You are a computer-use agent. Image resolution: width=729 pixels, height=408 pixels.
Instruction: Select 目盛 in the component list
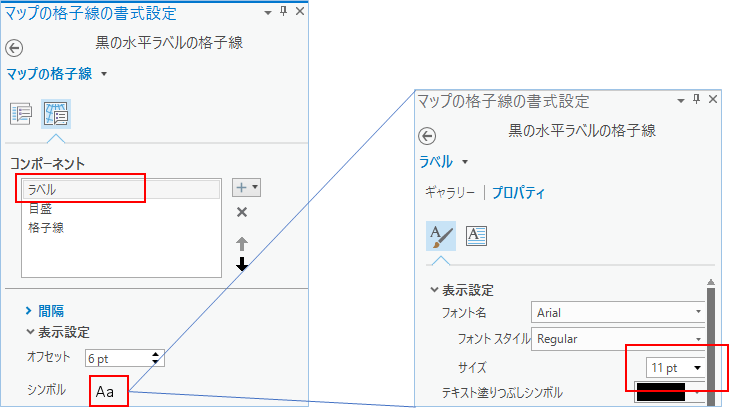(40, 209)
